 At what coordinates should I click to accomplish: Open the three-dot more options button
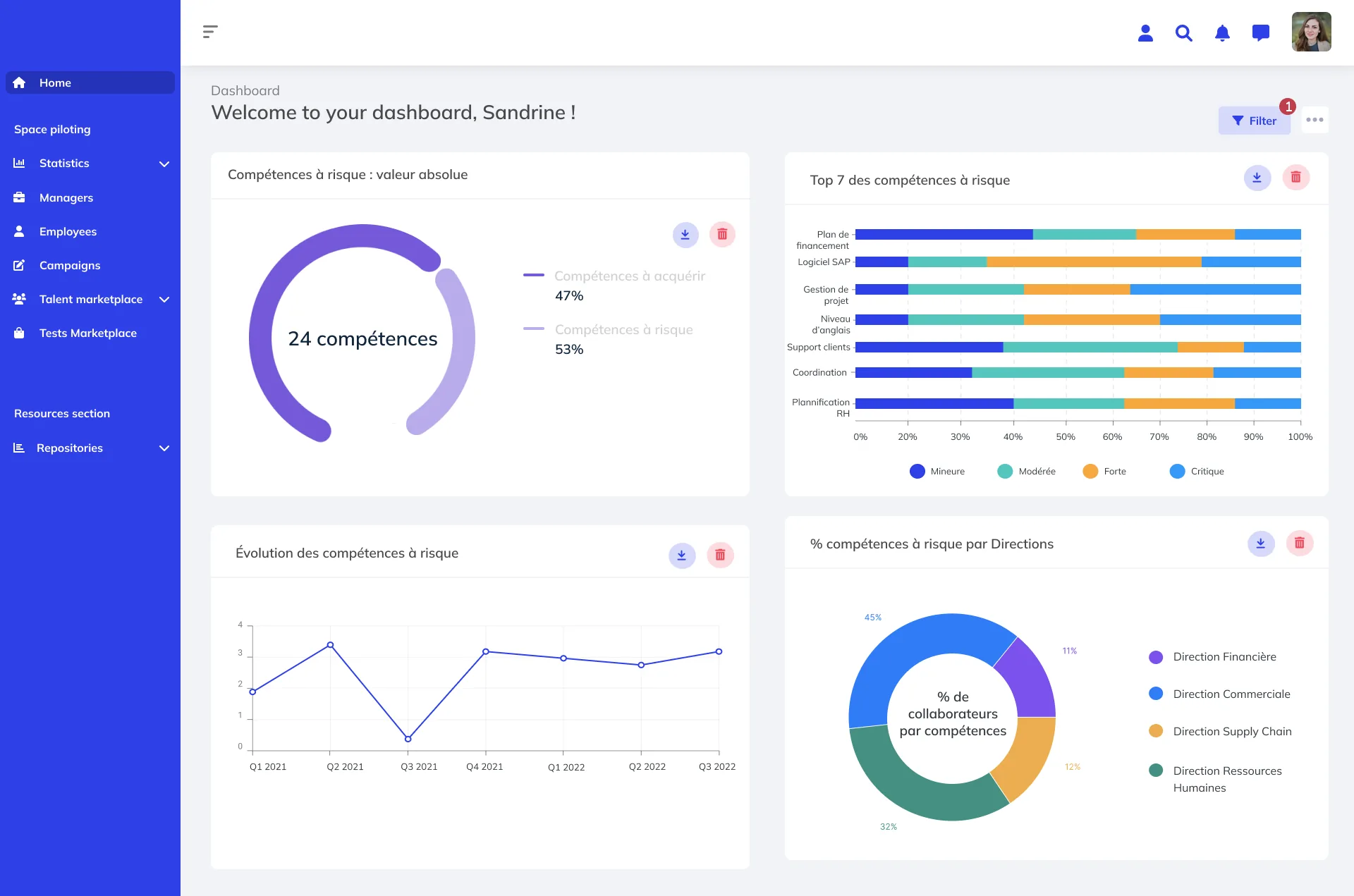tap(1315, 120)
